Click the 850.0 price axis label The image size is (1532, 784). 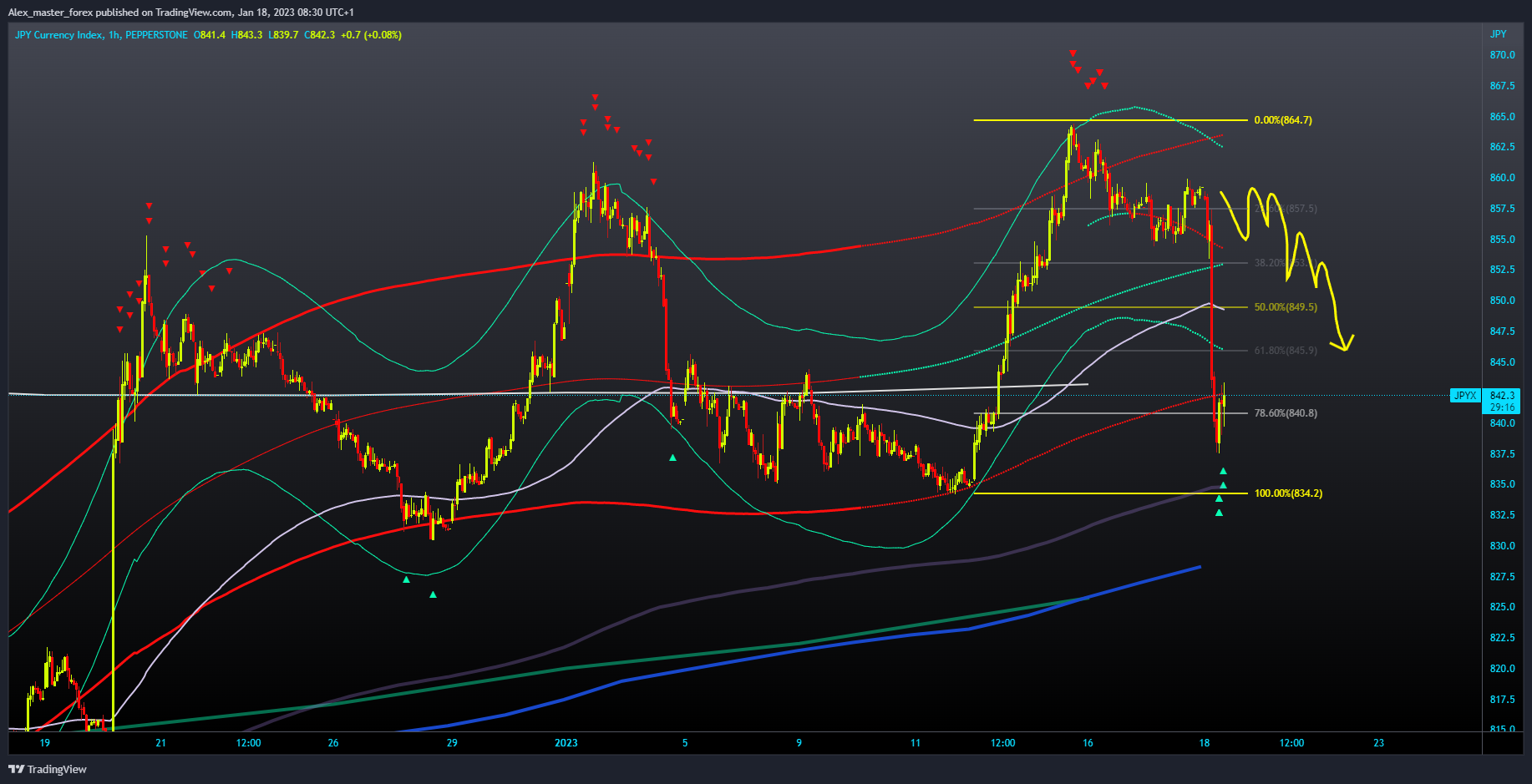(1502, 301)
